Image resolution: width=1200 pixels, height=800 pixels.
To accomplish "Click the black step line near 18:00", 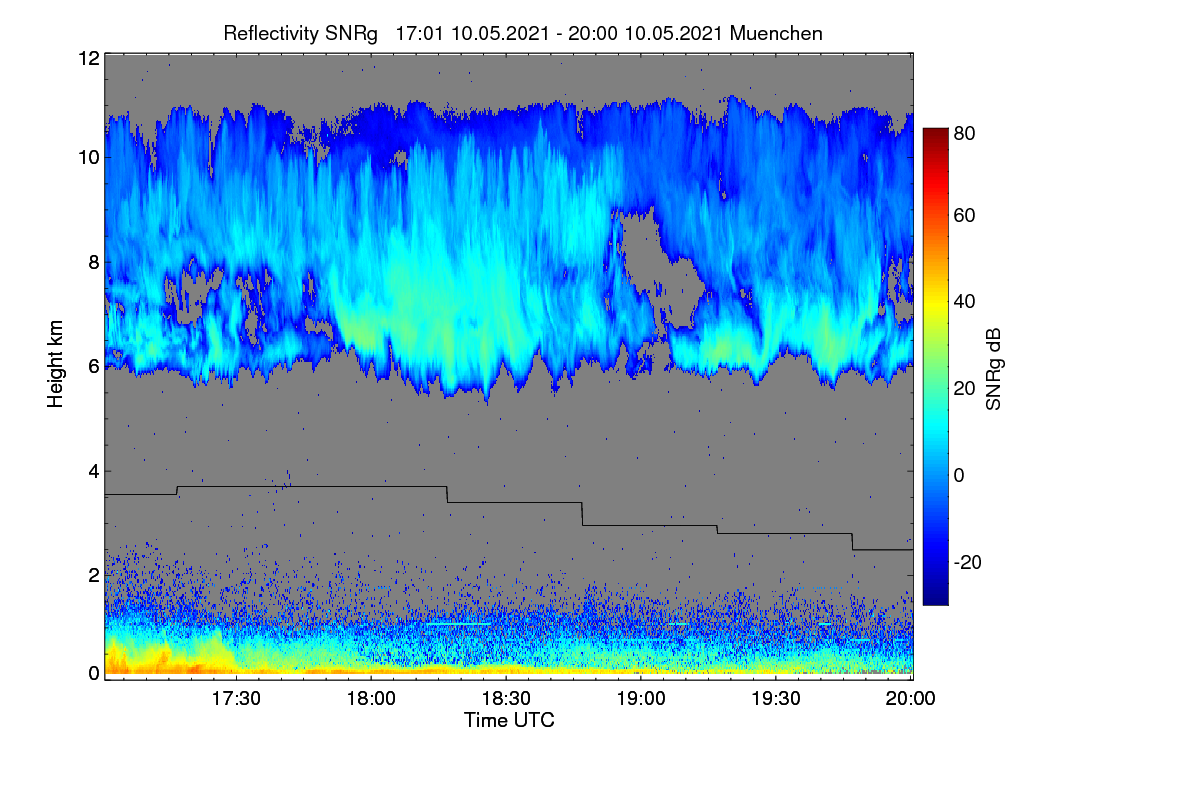I will (371, 487).
